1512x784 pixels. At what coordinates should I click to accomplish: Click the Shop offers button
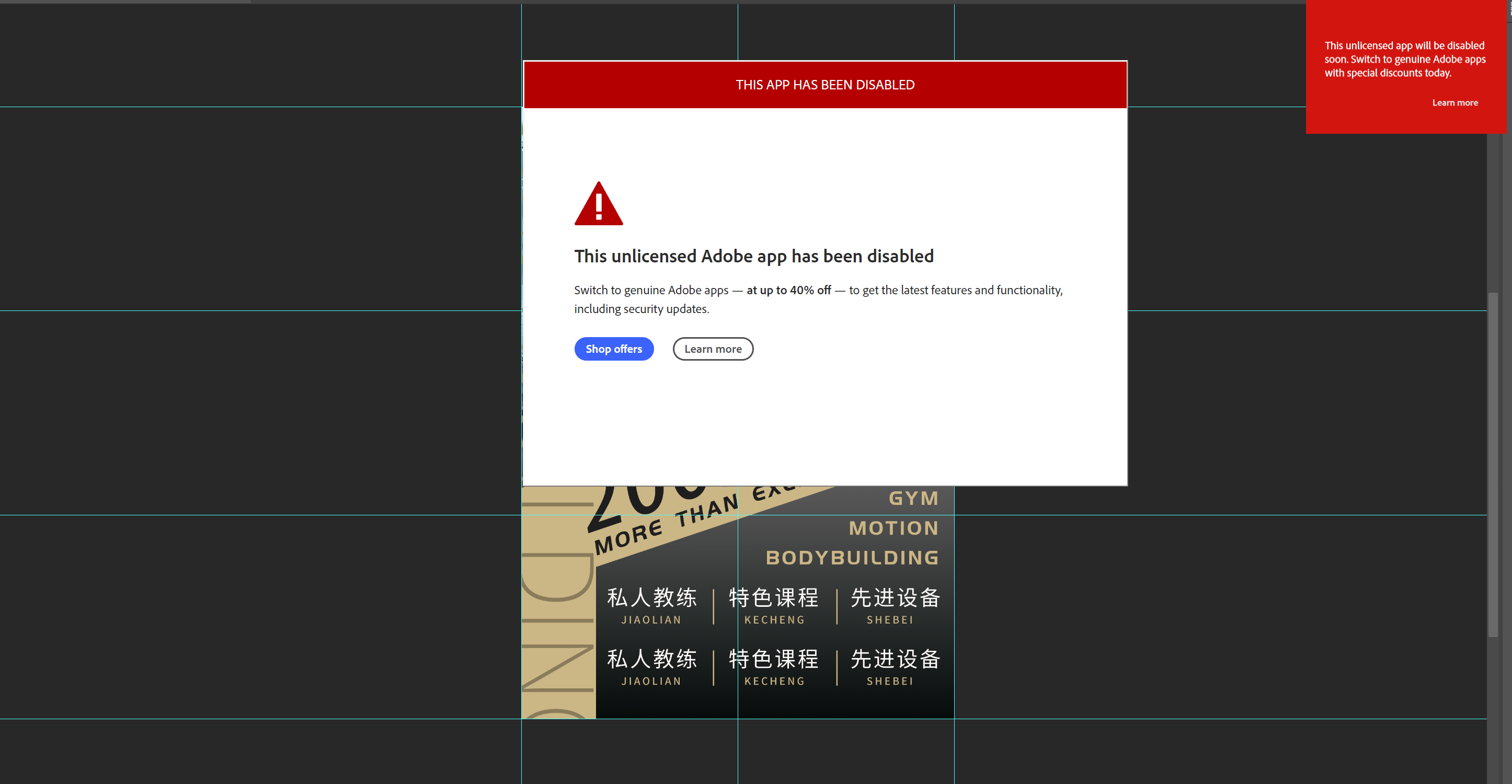tap(614, 349)
